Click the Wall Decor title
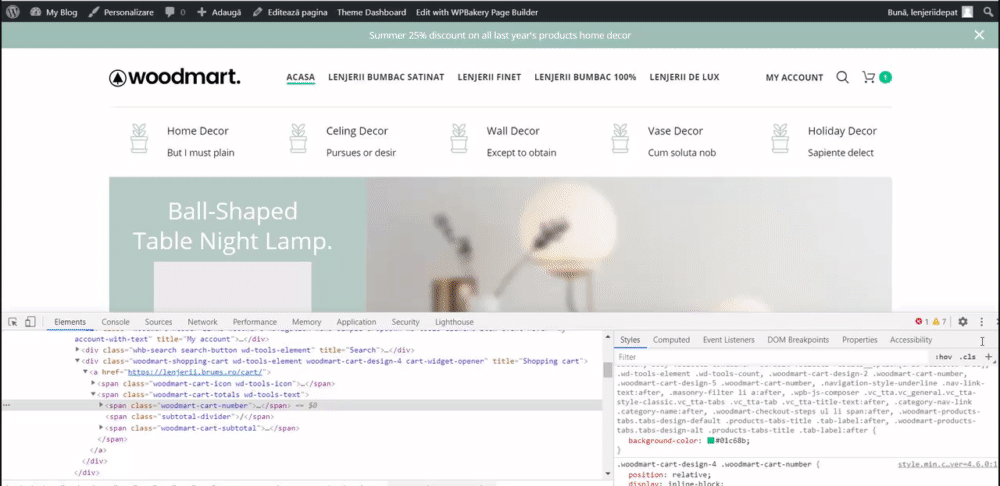The height and width of the screenshot is (486, 1000). click(x=513, y=131)
